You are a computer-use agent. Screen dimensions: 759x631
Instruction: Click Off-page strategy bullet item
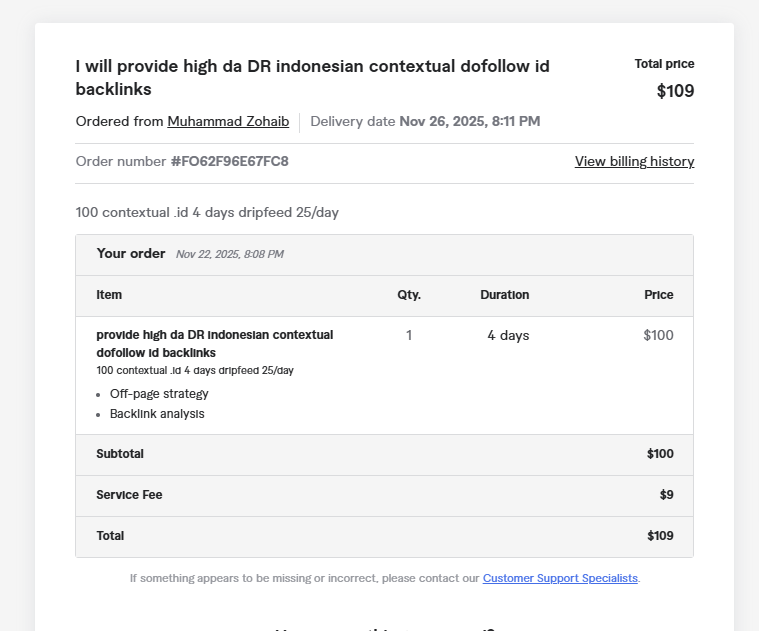tap(159, 394)
